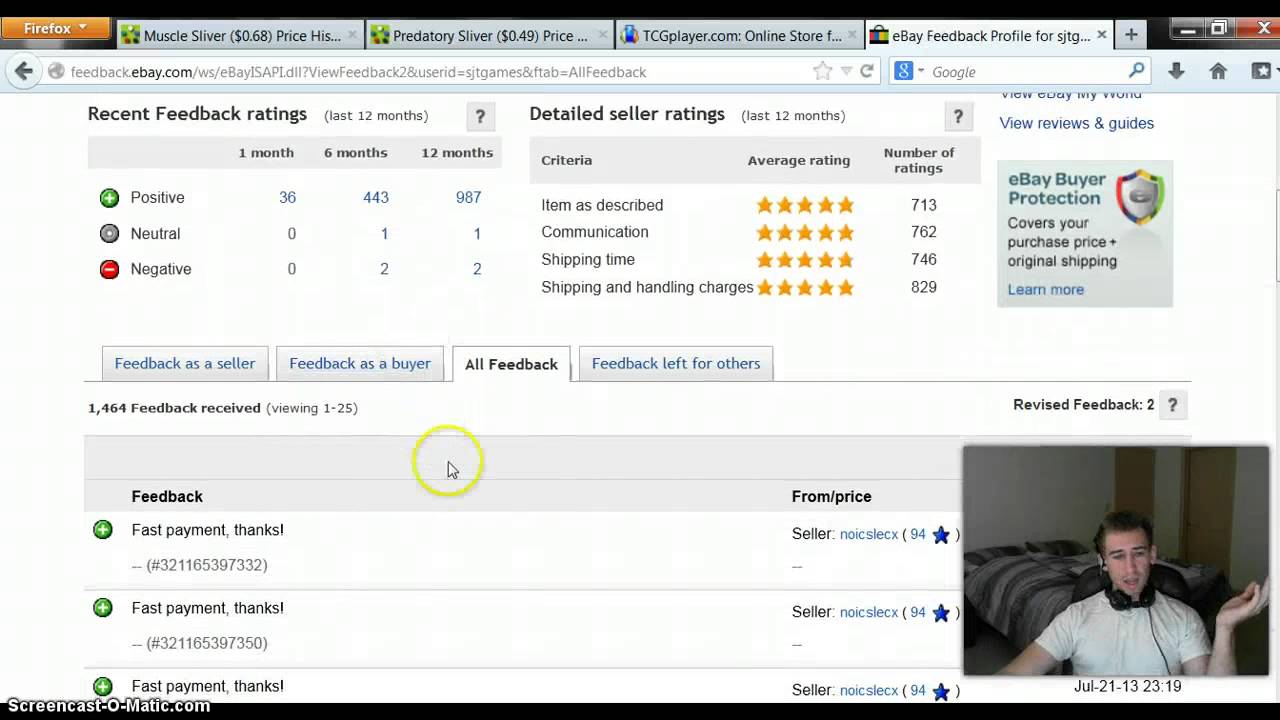The width and height of the screenshot is (1280, 720).
Task: Open View reviews & guides link
Action: (1076, 123)
